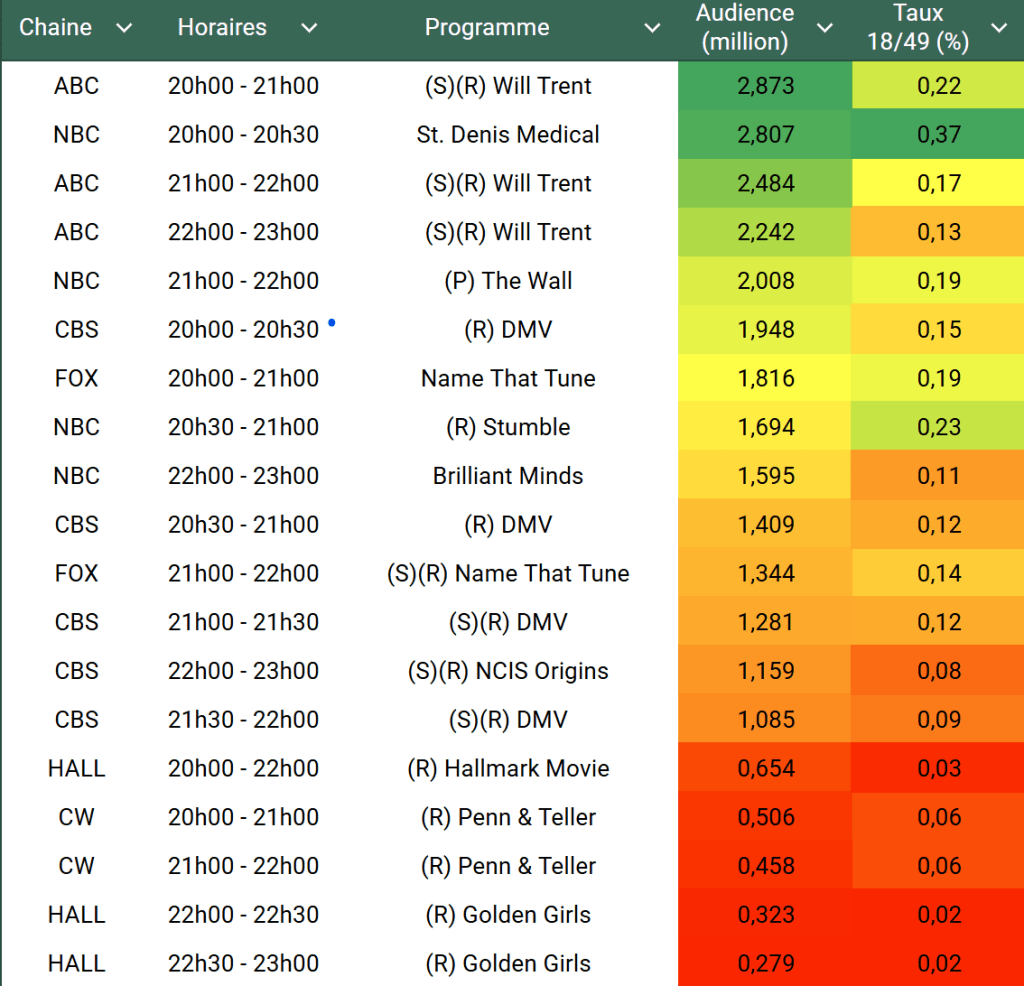Click the blue dot beside 20h00 - 20h30
This screenshot has width=1024, height=986.
331,323
